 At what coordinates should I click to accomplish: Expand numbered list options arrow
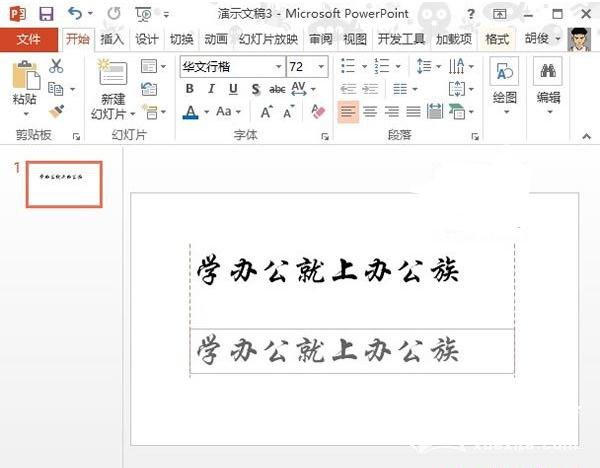pos(398,67)
